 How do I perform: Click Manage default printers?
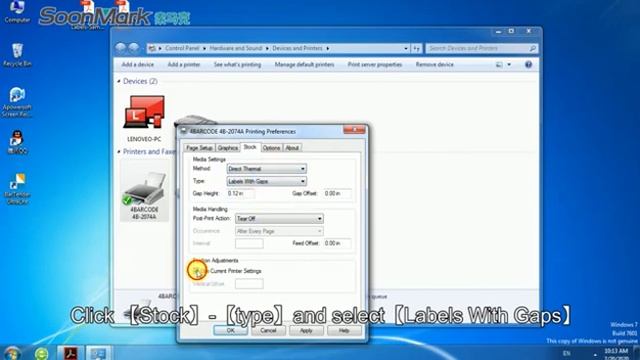click(x=304, y=64)
